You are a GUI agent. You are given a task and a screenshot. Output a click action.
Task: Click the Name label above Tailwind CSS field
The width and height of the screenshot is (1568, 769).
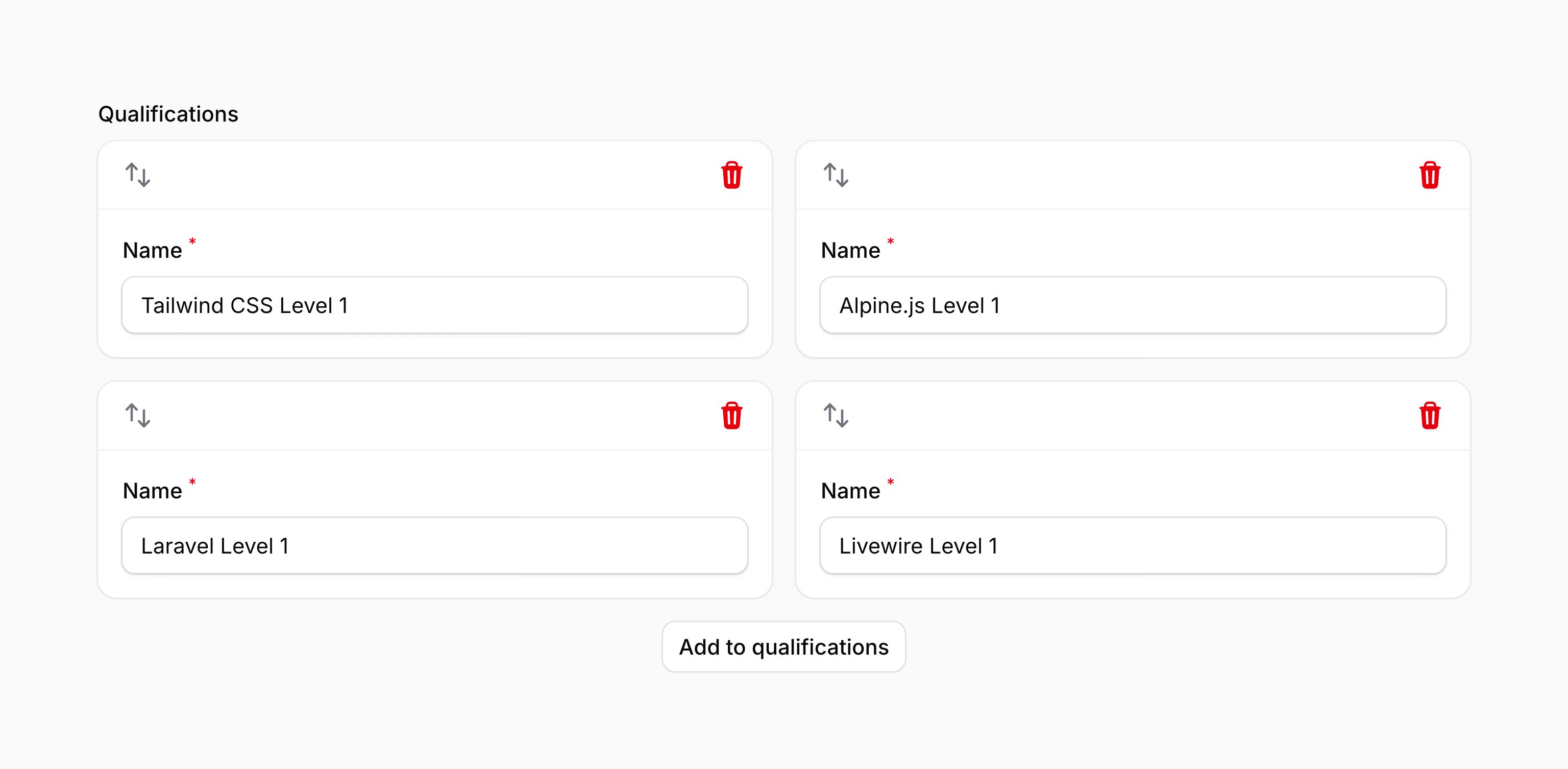pyautogui.click(x=152, y=250)
